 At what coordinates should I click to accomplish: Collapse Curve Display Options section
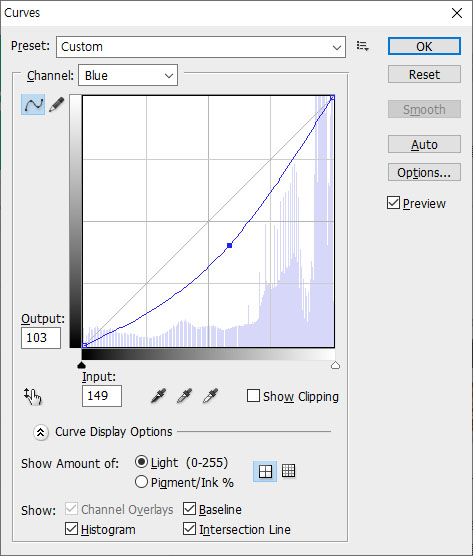[41, 432]
